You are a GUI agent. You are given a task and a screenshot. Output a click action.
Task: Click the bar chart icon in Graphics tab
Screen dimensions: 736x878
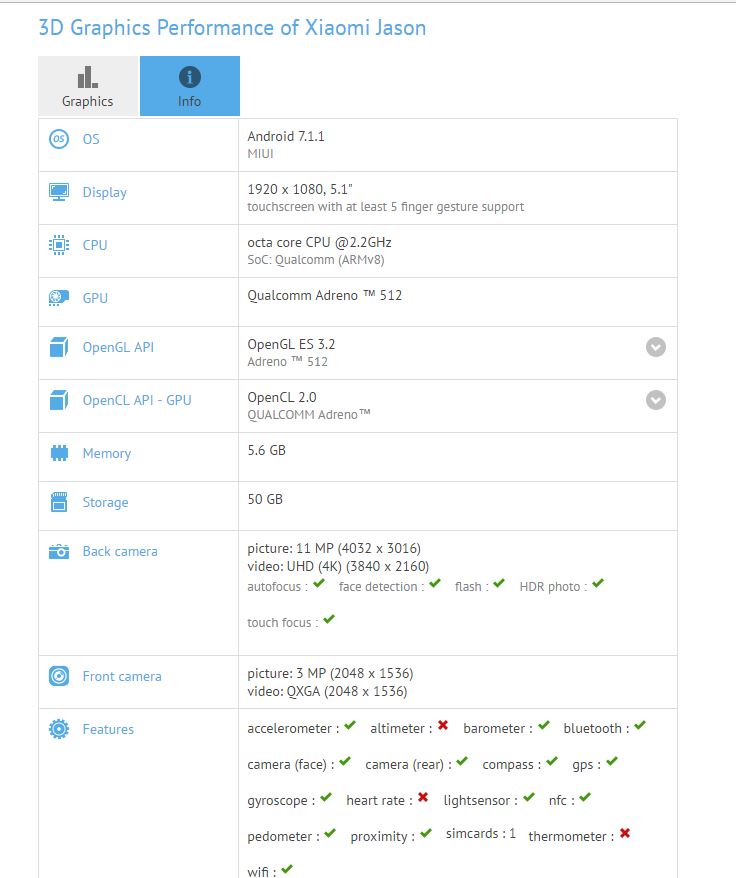[x=88, y=77]
